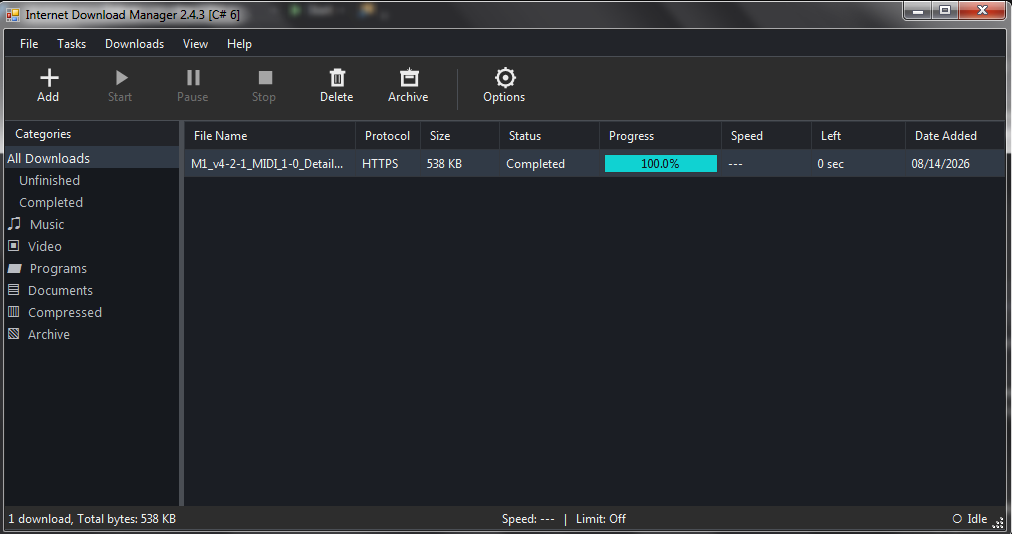
Task: Select the Documents category icon
Action: (x=13, y=289)
